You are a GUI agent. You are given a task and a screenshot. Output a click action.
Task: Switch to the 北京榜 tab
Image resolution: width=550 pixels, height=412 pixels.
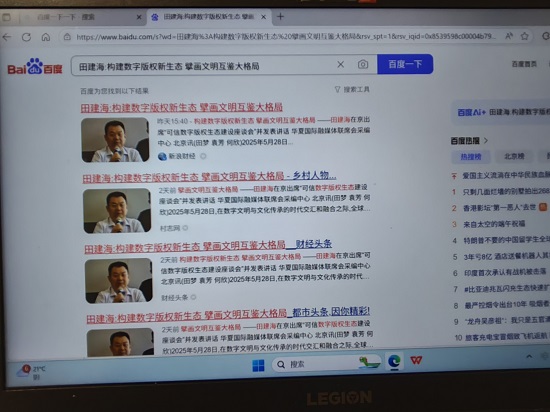coord(514,156)
